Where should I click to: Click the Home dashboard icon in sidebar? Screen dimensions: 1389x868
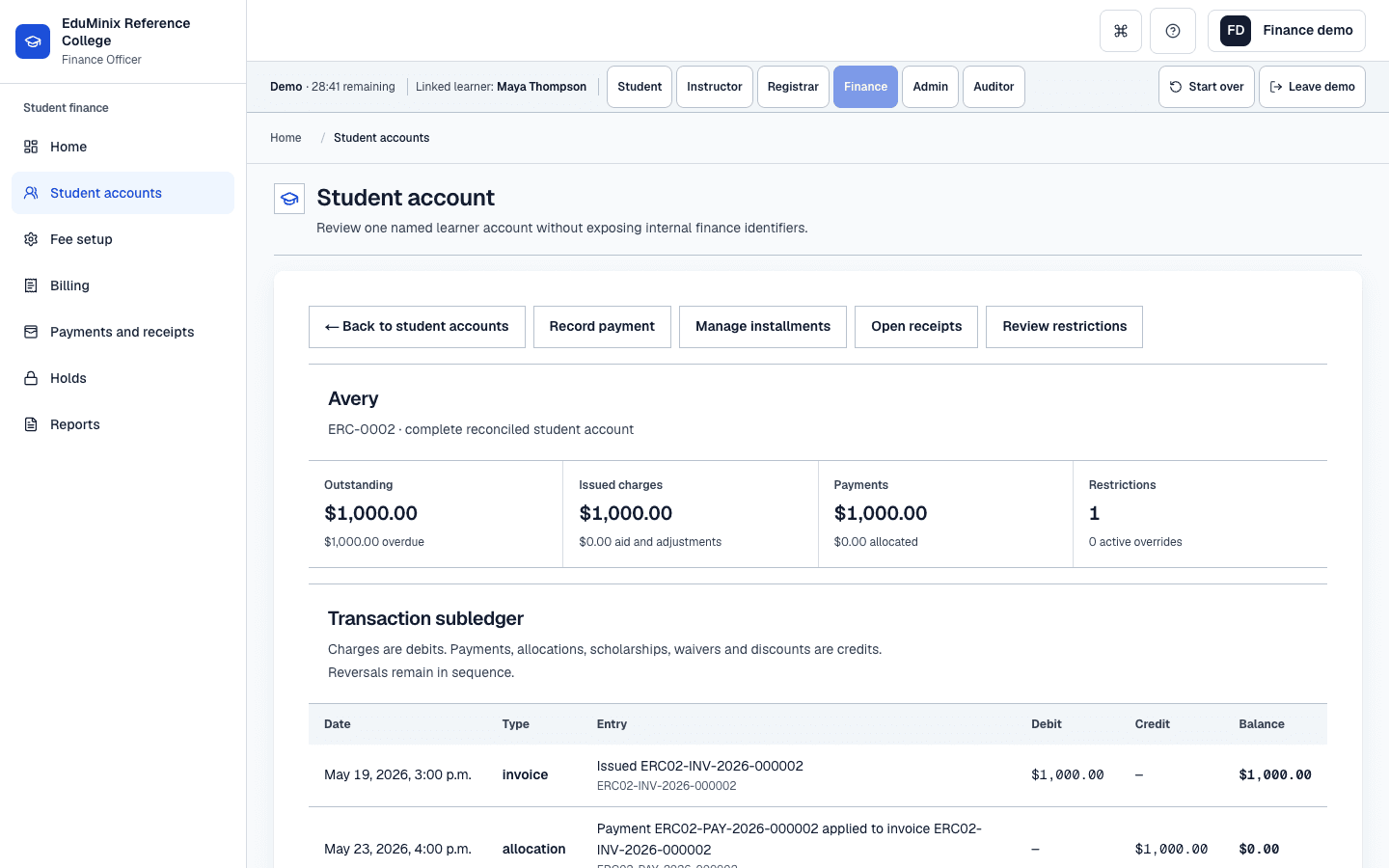(x=31, y=147)
